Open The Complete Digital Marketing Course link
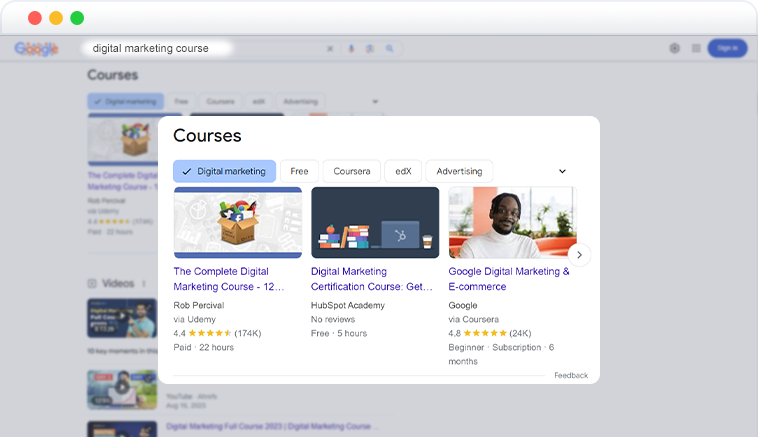The height and width of the screenshot is (437, 758). tap(229, 279)
